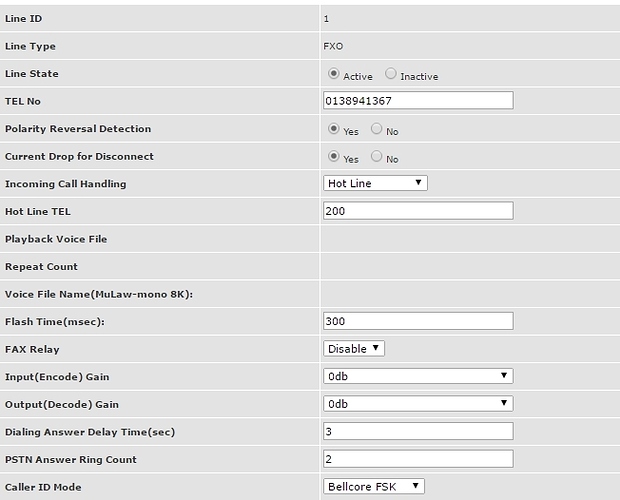Click the Flash Time(msec) input field

pyautogui.click(x=418, y=321)
